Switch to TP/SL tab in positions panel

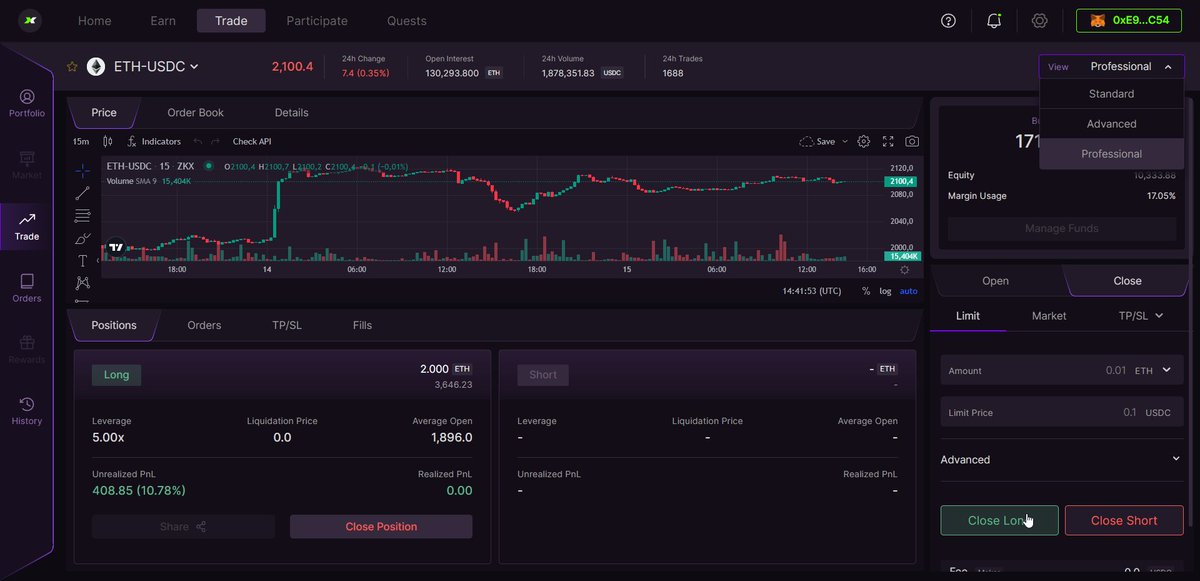287,325
